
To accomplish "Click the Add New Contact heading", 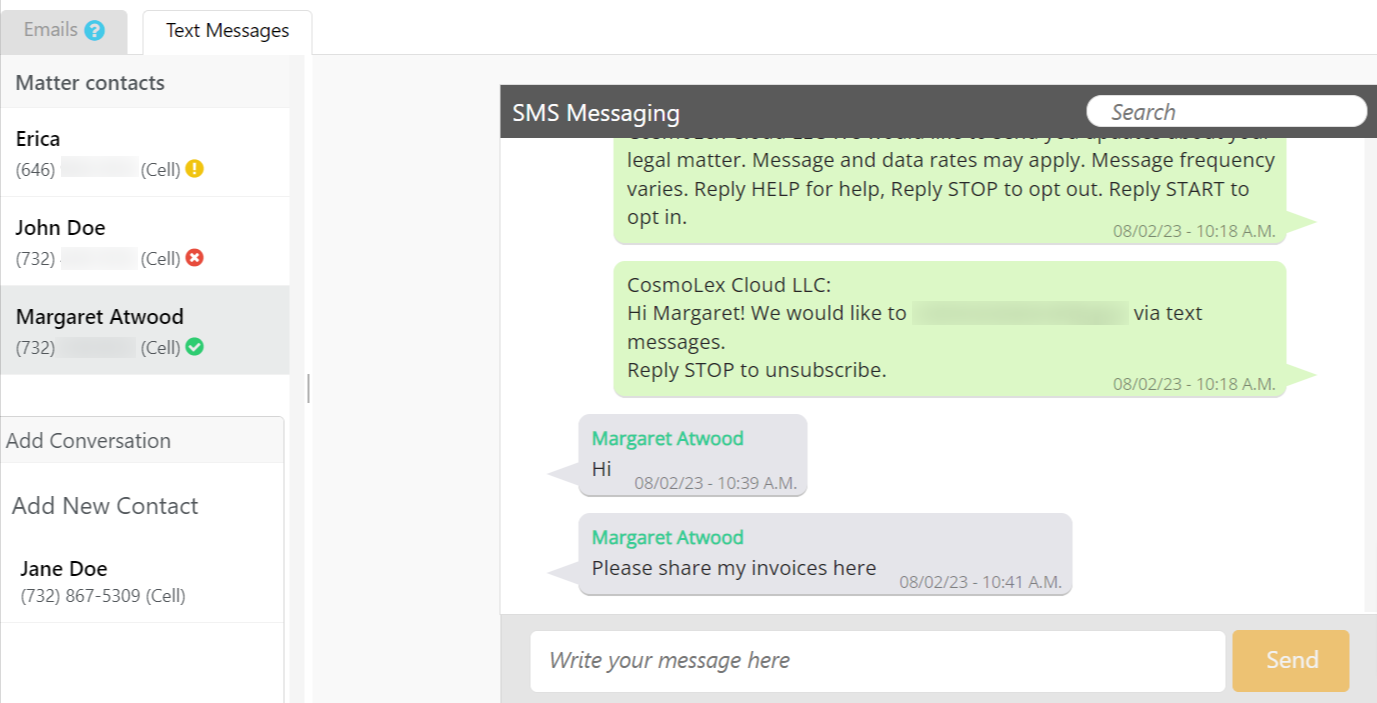I will click(105, 506).
